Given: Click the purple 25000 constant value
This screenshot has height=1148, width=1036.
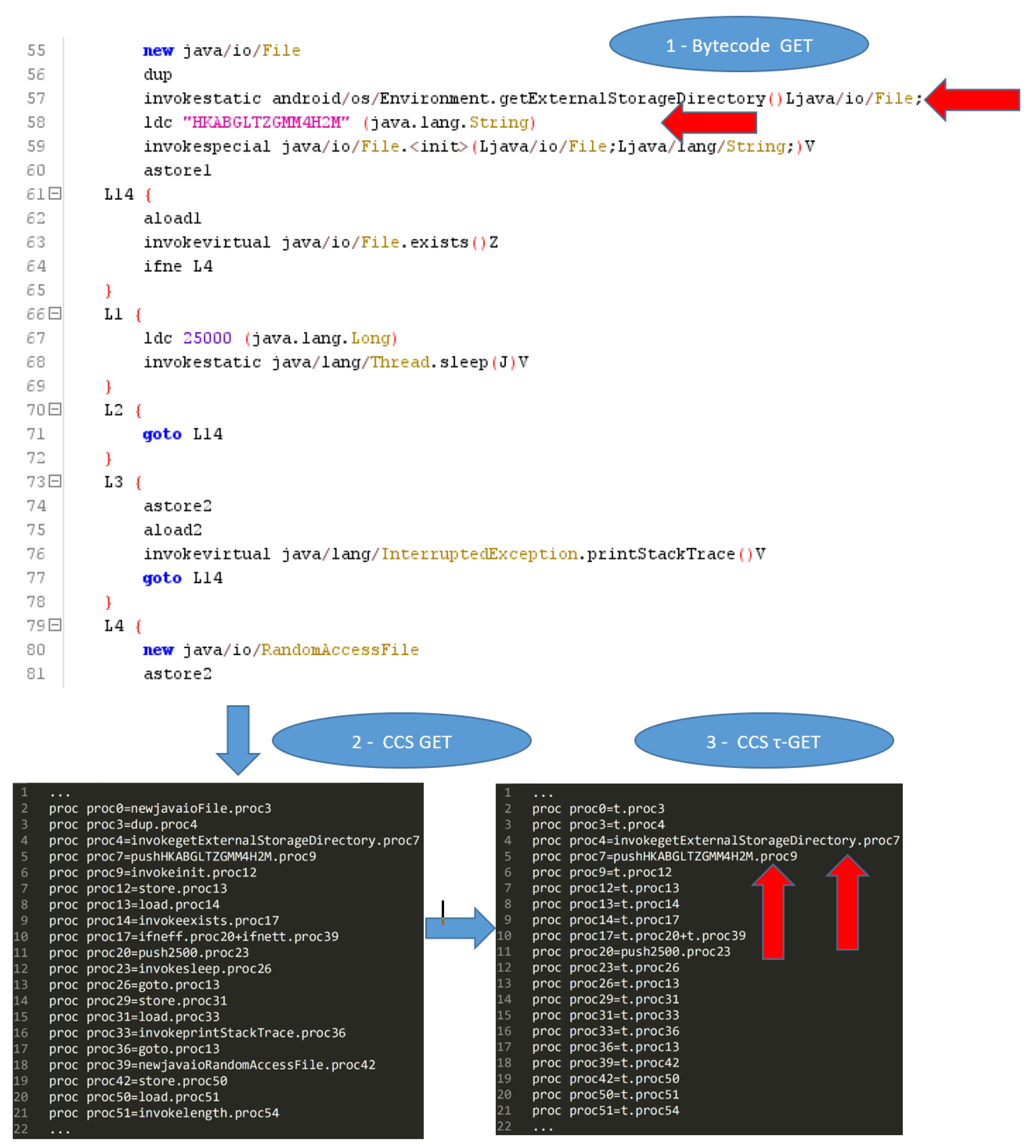Looking at the screenshot, I should (x=207, y=338).
